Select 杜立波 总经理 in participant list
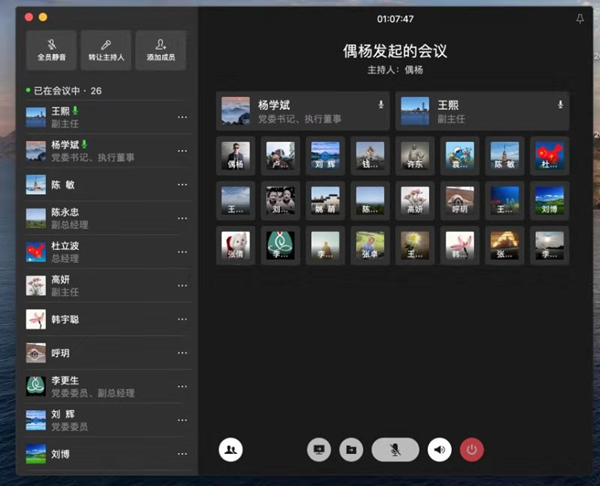 [109, 252]
